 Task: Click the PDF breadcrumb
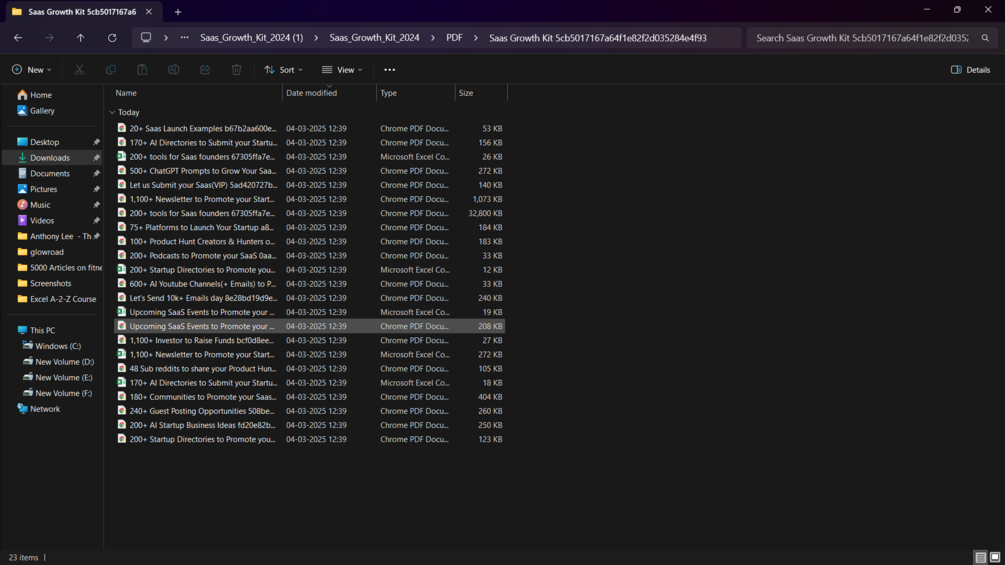(454, 38)
